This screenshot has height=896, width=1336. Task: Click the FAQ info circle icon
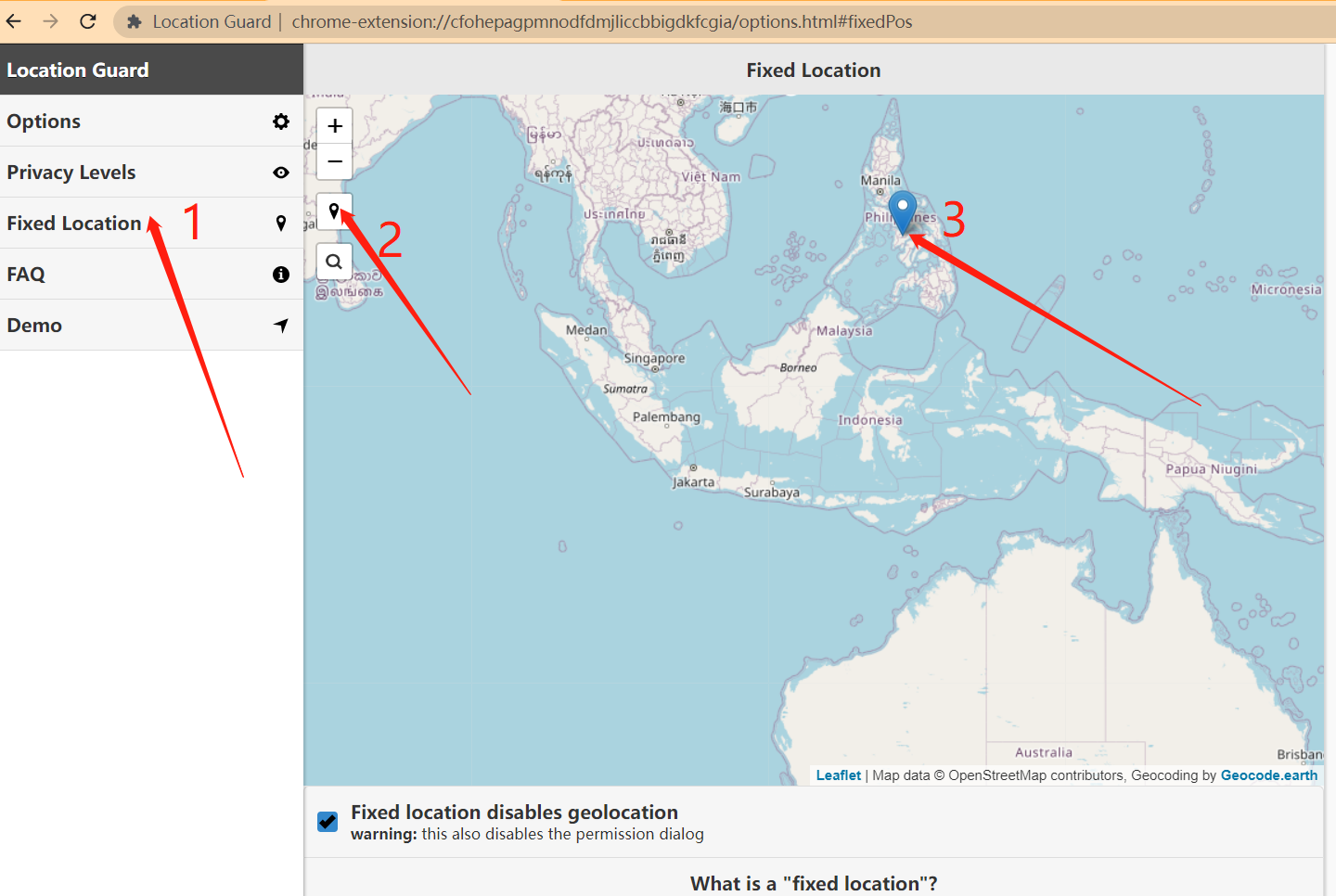[281, 275]
